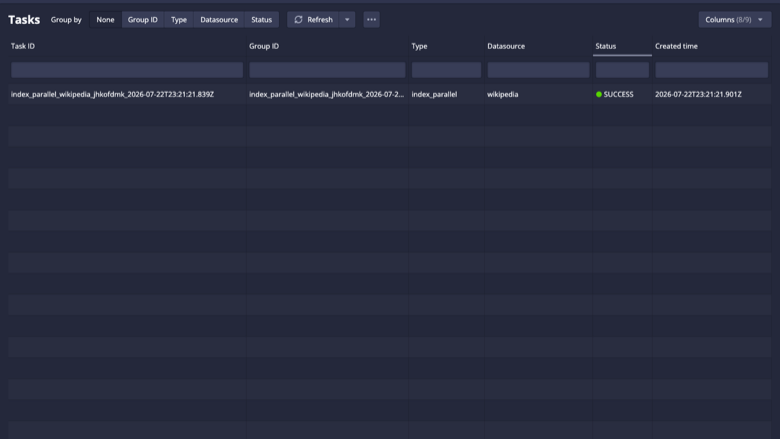
Task: Expand the Refresh interval dropdown arrow
Action: (347, 19)
